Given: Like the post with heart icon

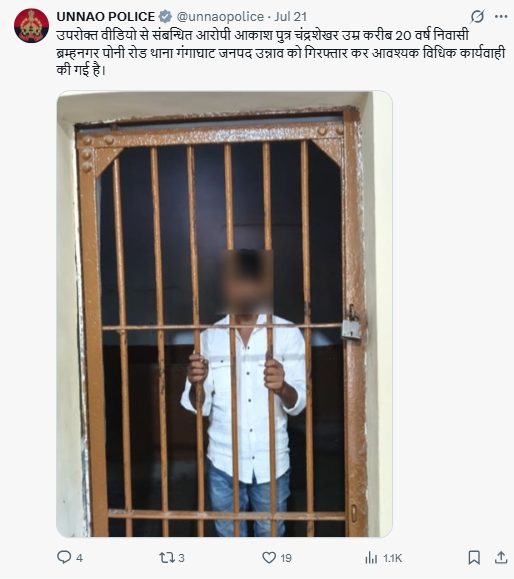Looking at the screenshot, I should (x=269, y=558).
